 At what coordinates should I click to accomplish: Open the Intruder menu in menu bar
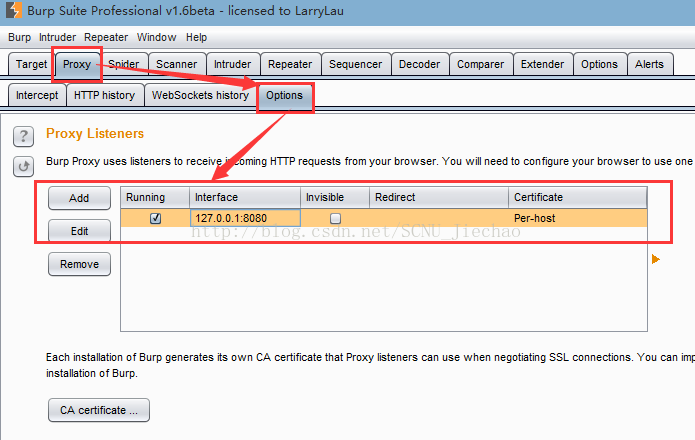click(x=57, y=37)
